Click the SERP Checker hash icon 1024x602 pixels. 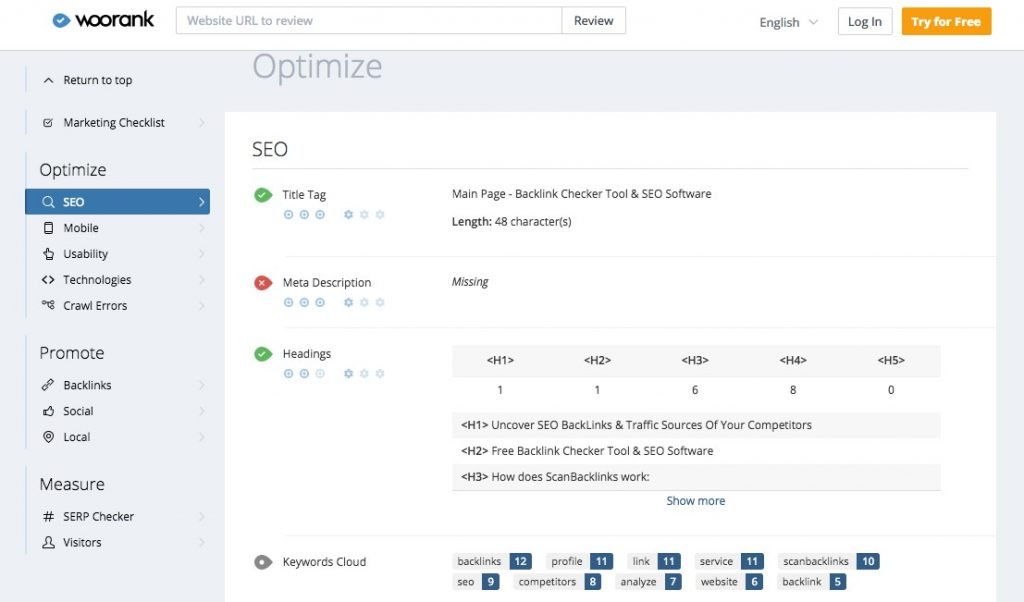coord(48,516)
